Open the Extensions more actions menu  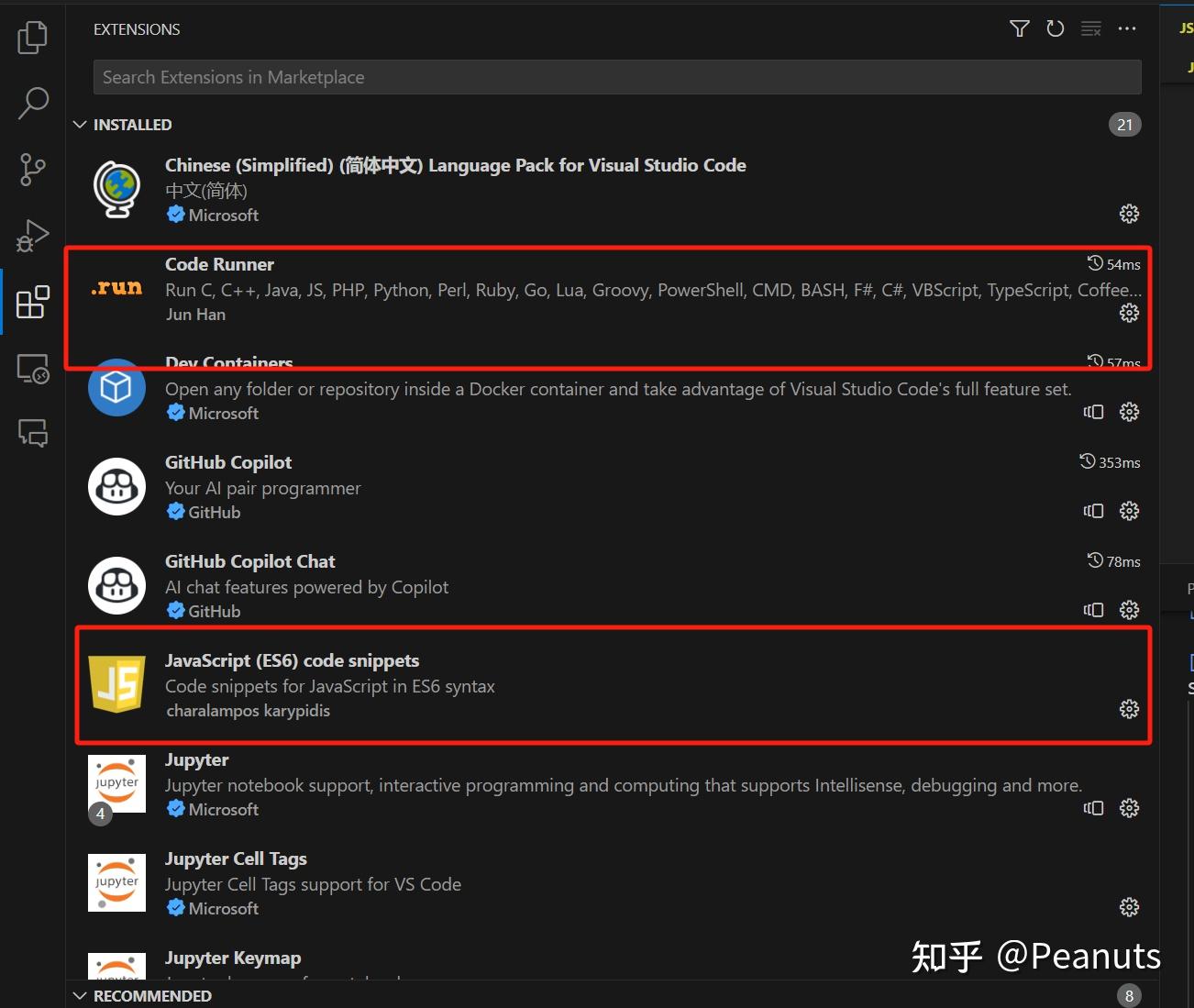(x=1127, y=28)
